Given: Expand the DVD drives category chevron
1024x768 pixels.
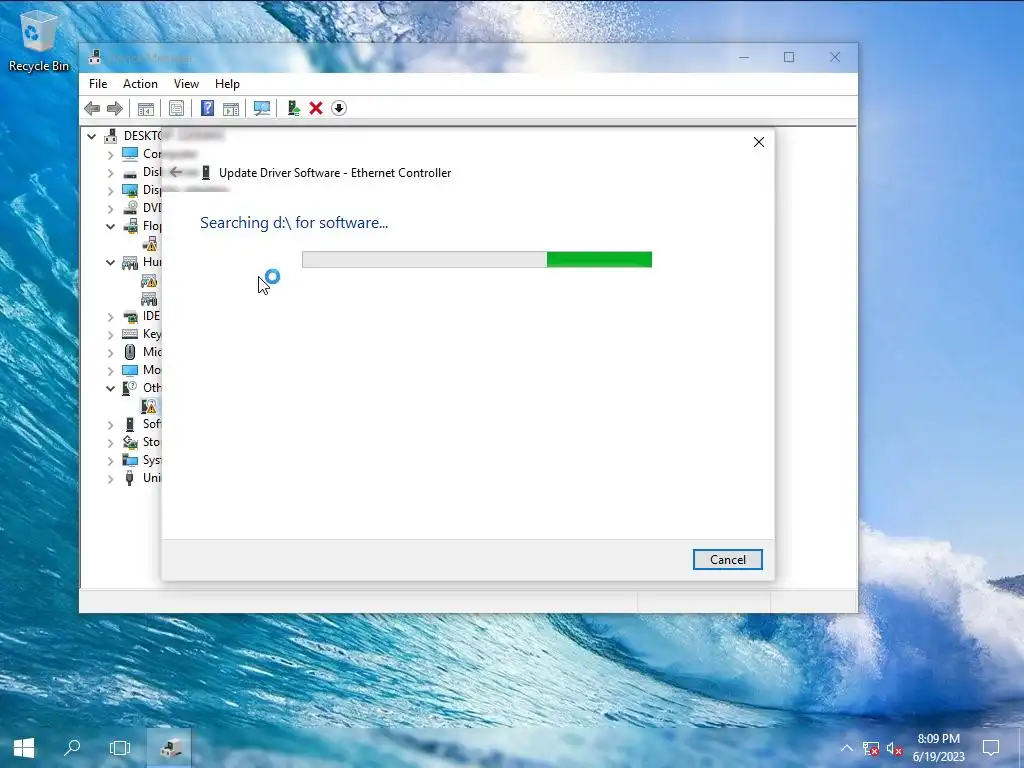Looking at the screenshot, I should (x=110, y=209).
